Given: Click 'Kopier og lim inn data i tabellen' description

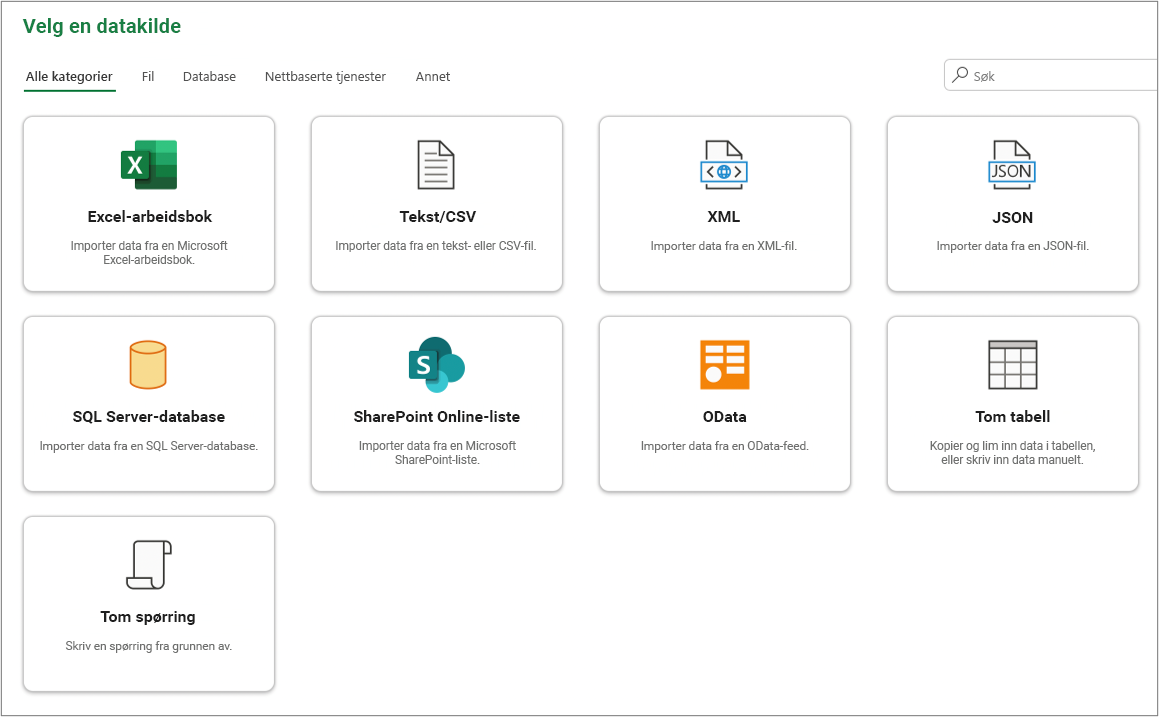Looking at the screenshot, I should pyautogui.click(x=1013, y=452).
